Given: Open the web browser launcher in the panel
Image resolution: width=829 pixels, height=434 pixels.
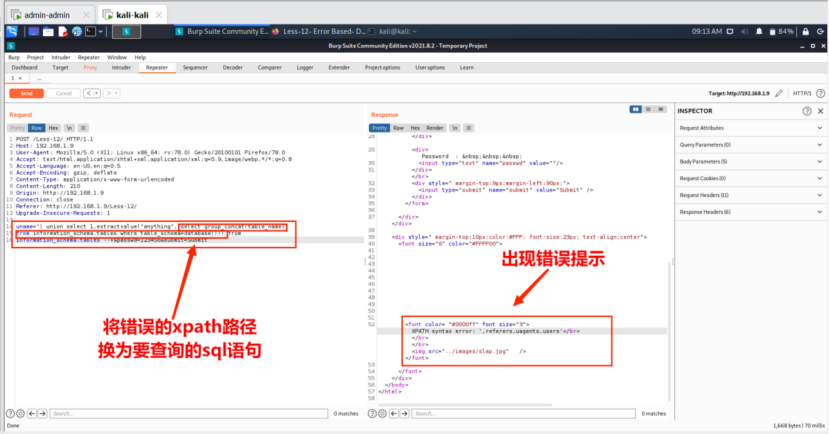Looking at the screenshot, I should point(77,32).
